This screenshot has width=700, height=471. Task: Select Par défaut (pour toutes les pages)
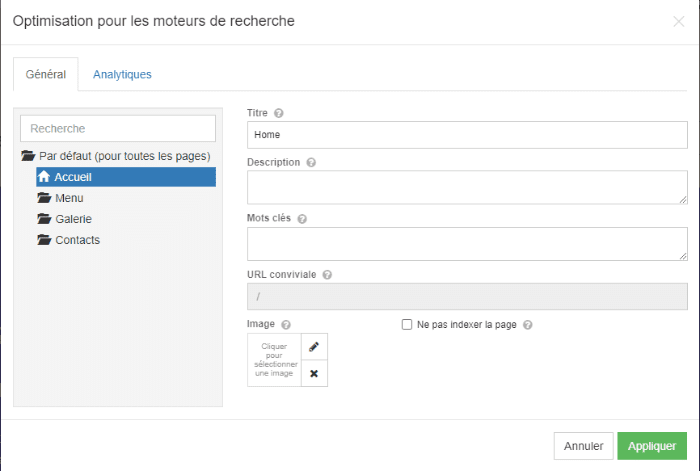[125, 156]
